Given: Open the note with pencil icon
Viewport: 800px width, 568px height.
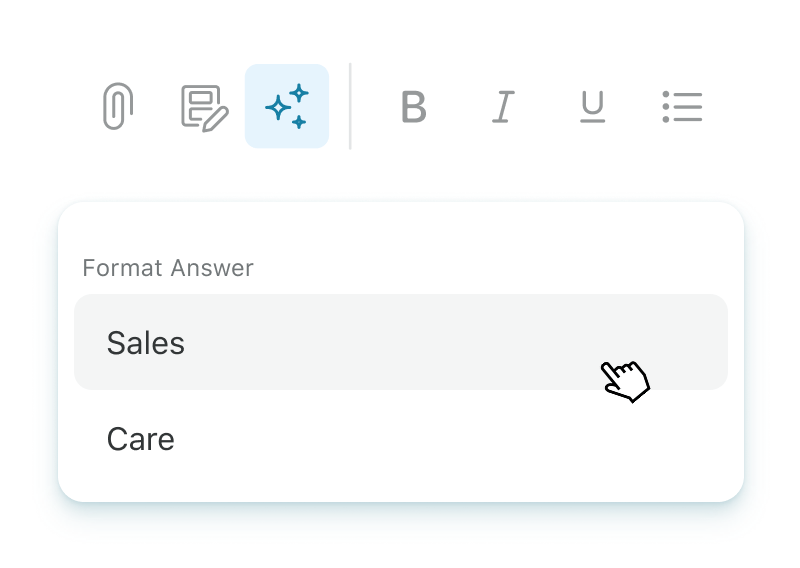Looking at the screenshot, I should click(x=204, y=107).
